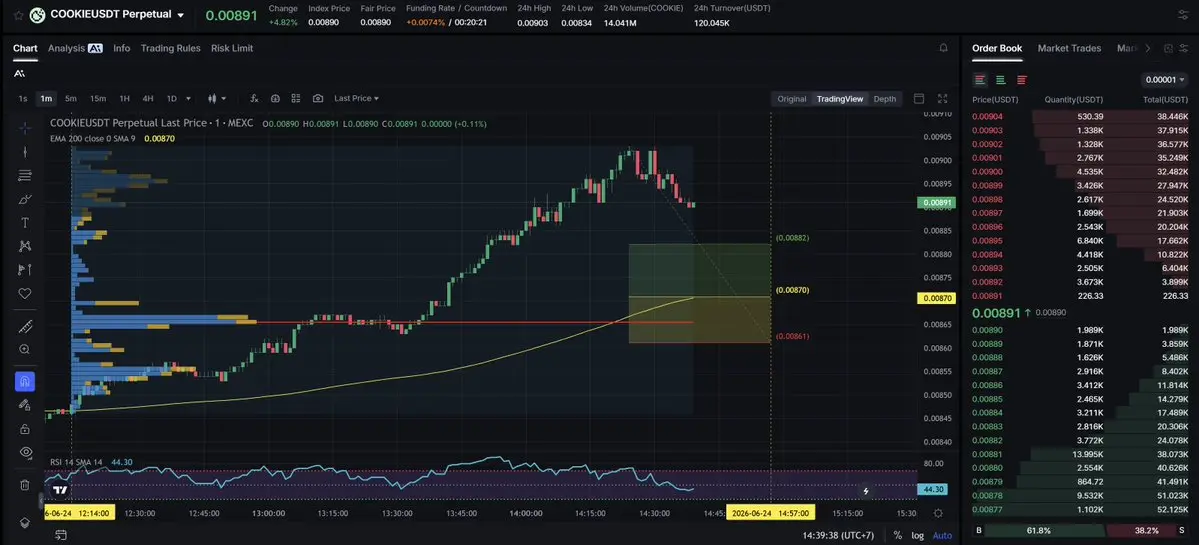The image size is (1199, 545).
Task: Click the trash remove drawings icon
Action: click(25, 485)
